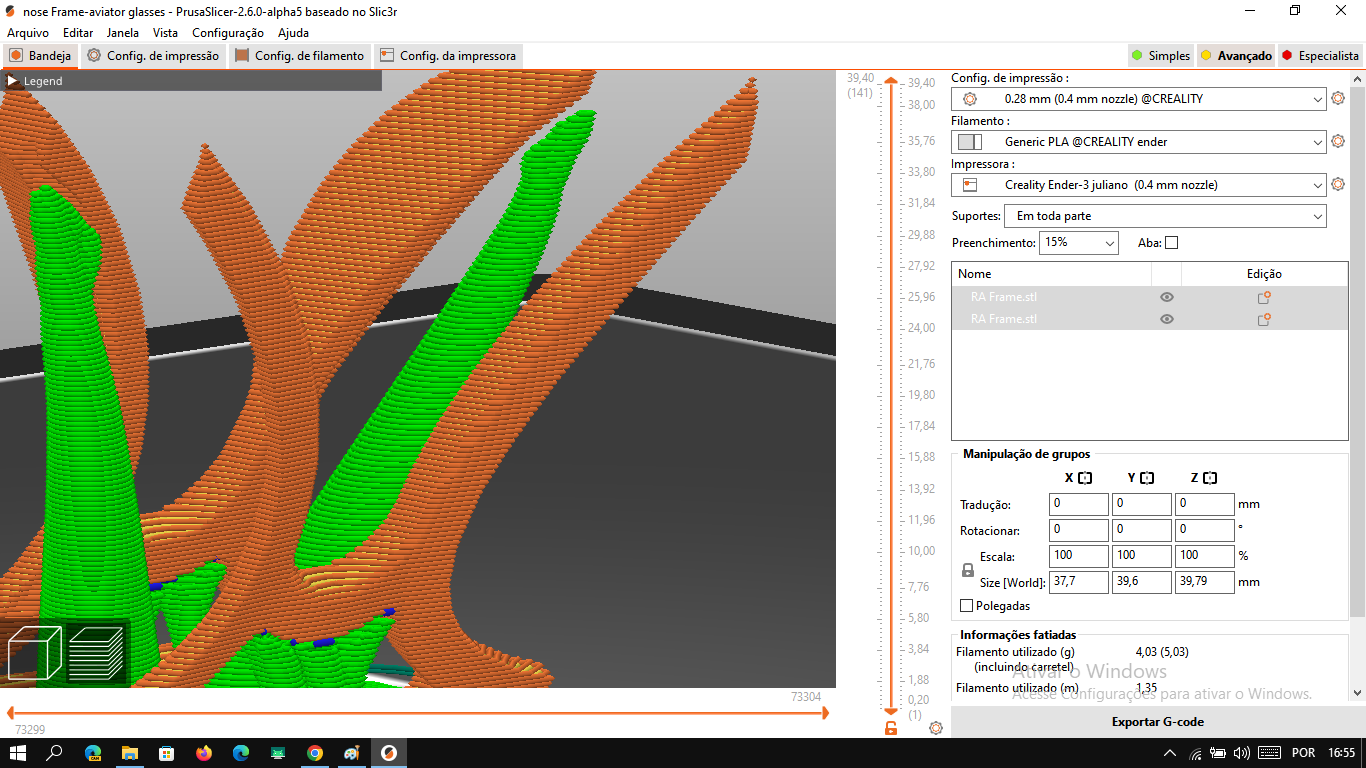
Task: Switch to Simples mode
Action: [x=1161, y=56]
